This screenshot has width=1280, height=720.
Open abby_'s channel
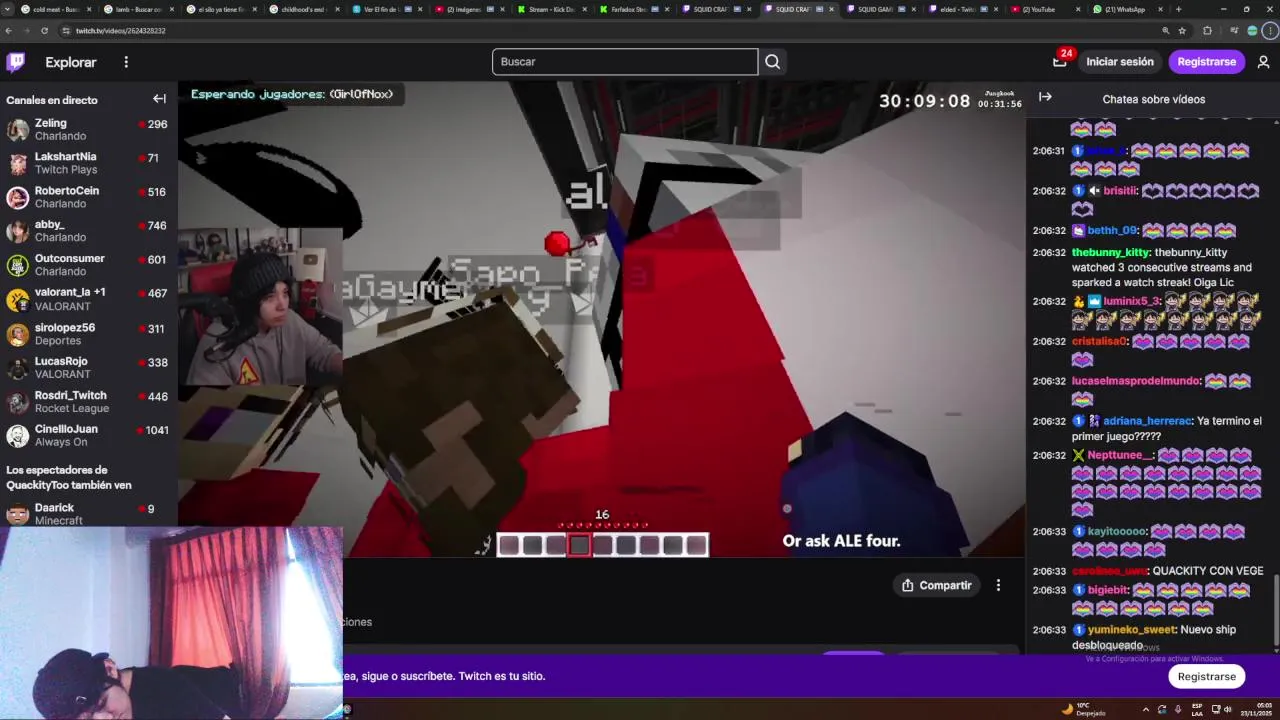click(89, 231)
